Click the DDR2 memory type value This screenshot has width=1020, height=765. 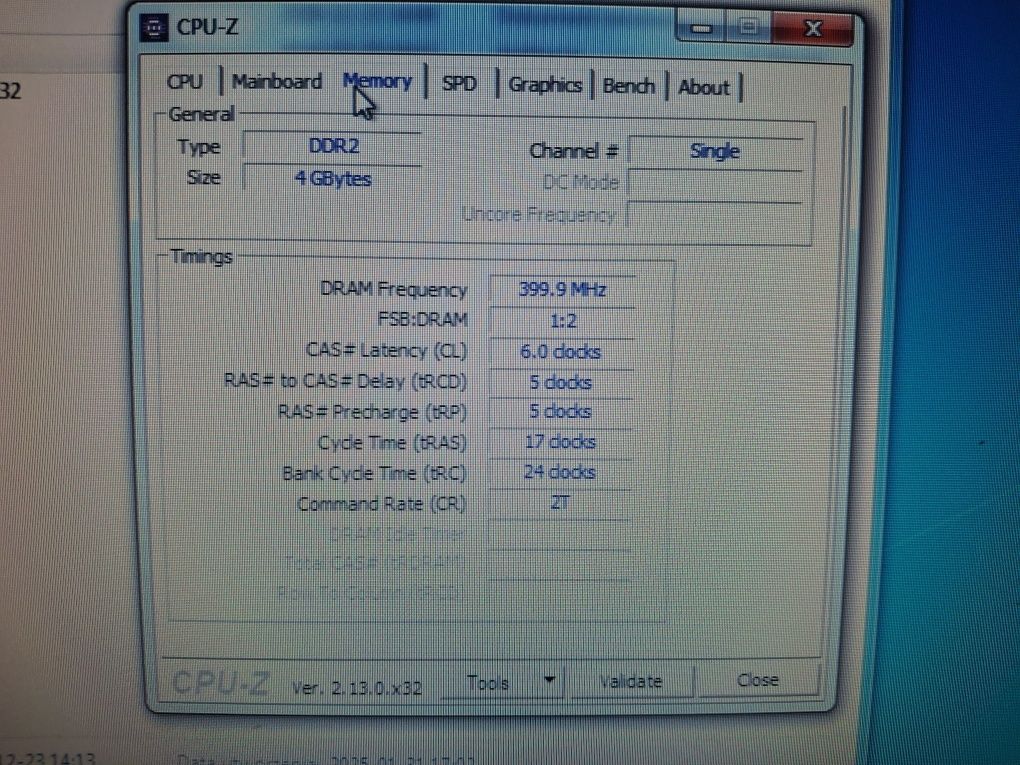333,146
